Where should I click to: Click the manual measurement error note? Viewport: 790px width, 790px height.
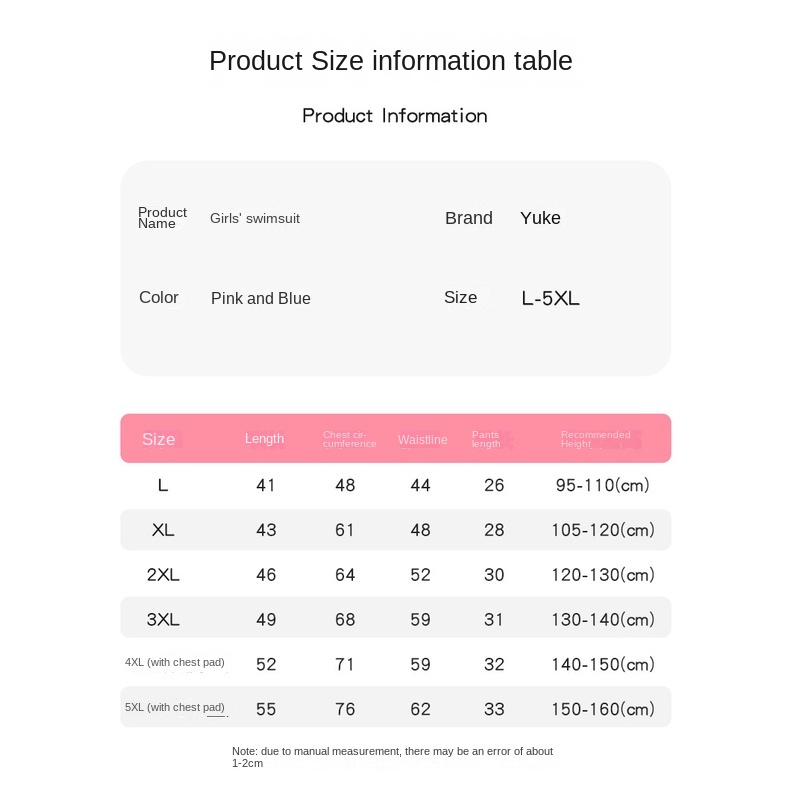[x=392, y=757]
